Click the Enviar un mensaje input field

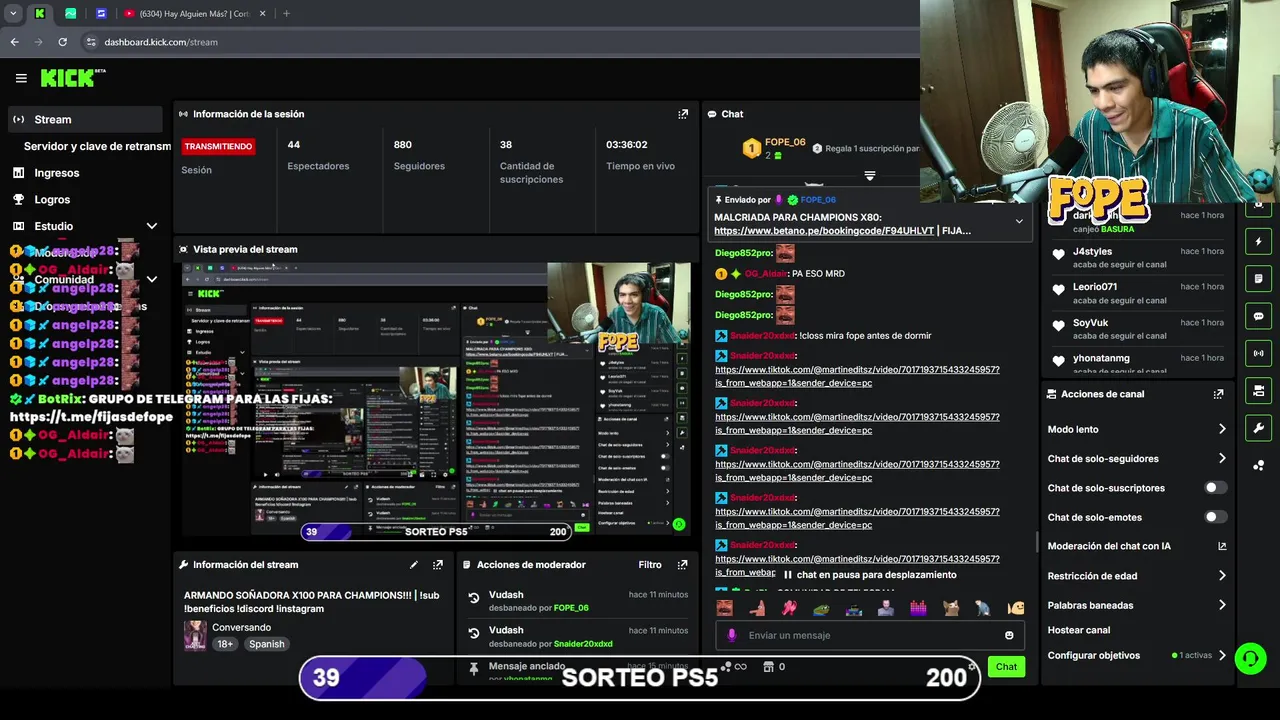coord(868,635)
